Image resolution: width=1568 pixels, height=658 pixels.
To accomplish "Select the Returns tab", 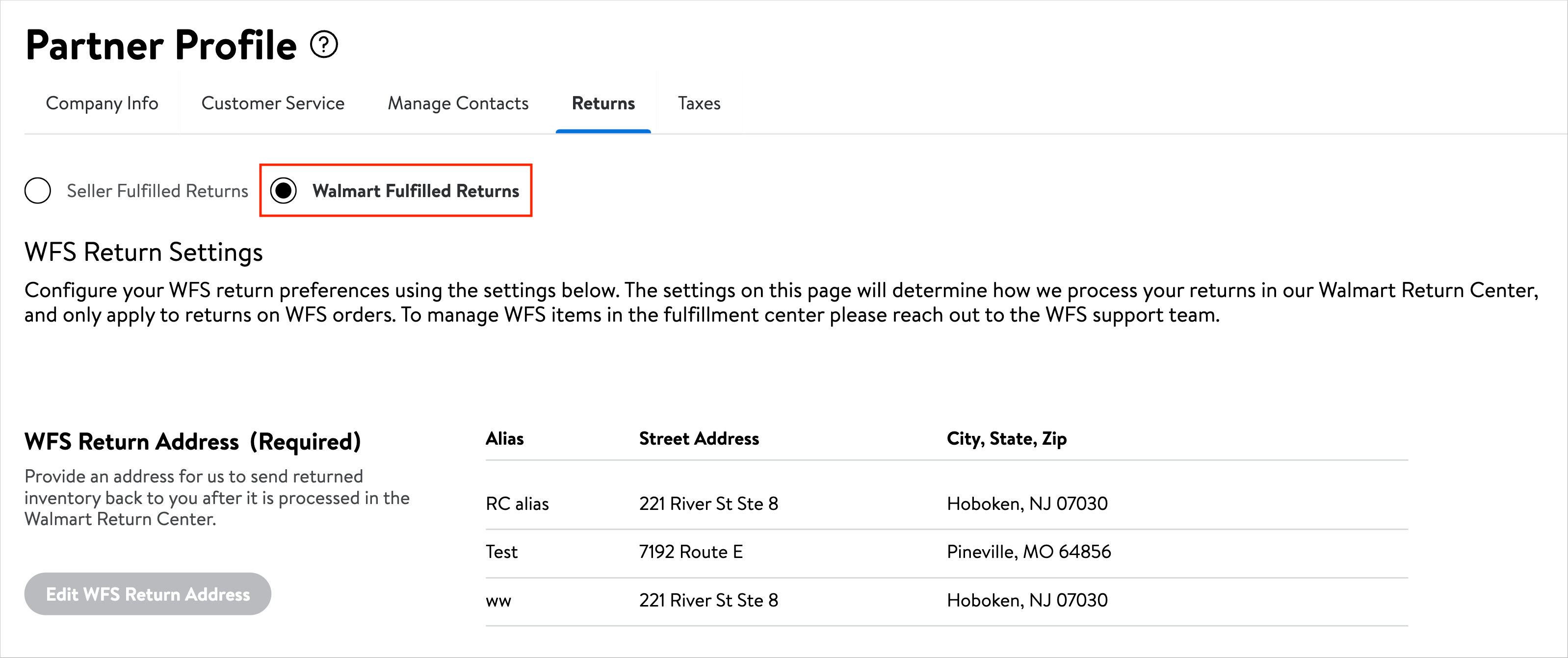I will pyautogui.click(x=603, y=103).
